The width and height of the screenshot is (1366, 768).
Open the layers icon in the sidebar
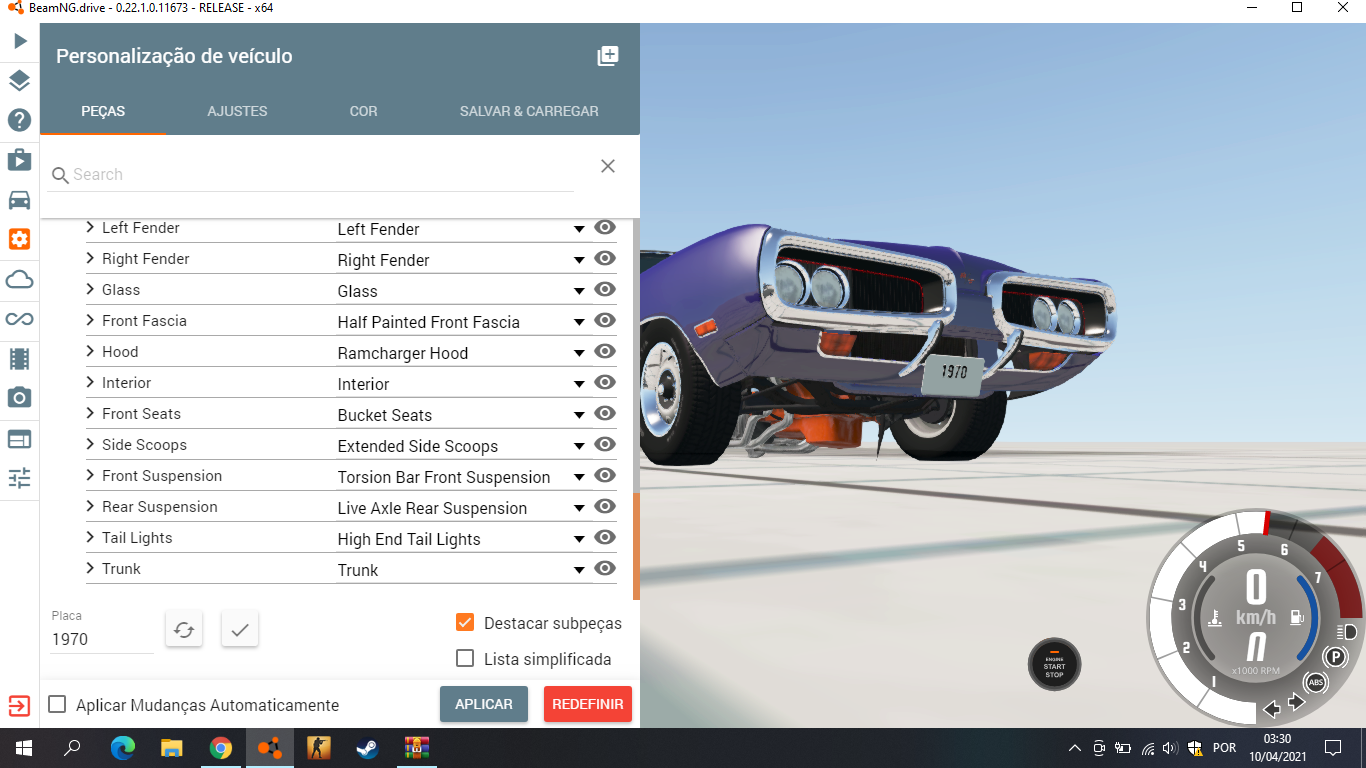(19, 81)
